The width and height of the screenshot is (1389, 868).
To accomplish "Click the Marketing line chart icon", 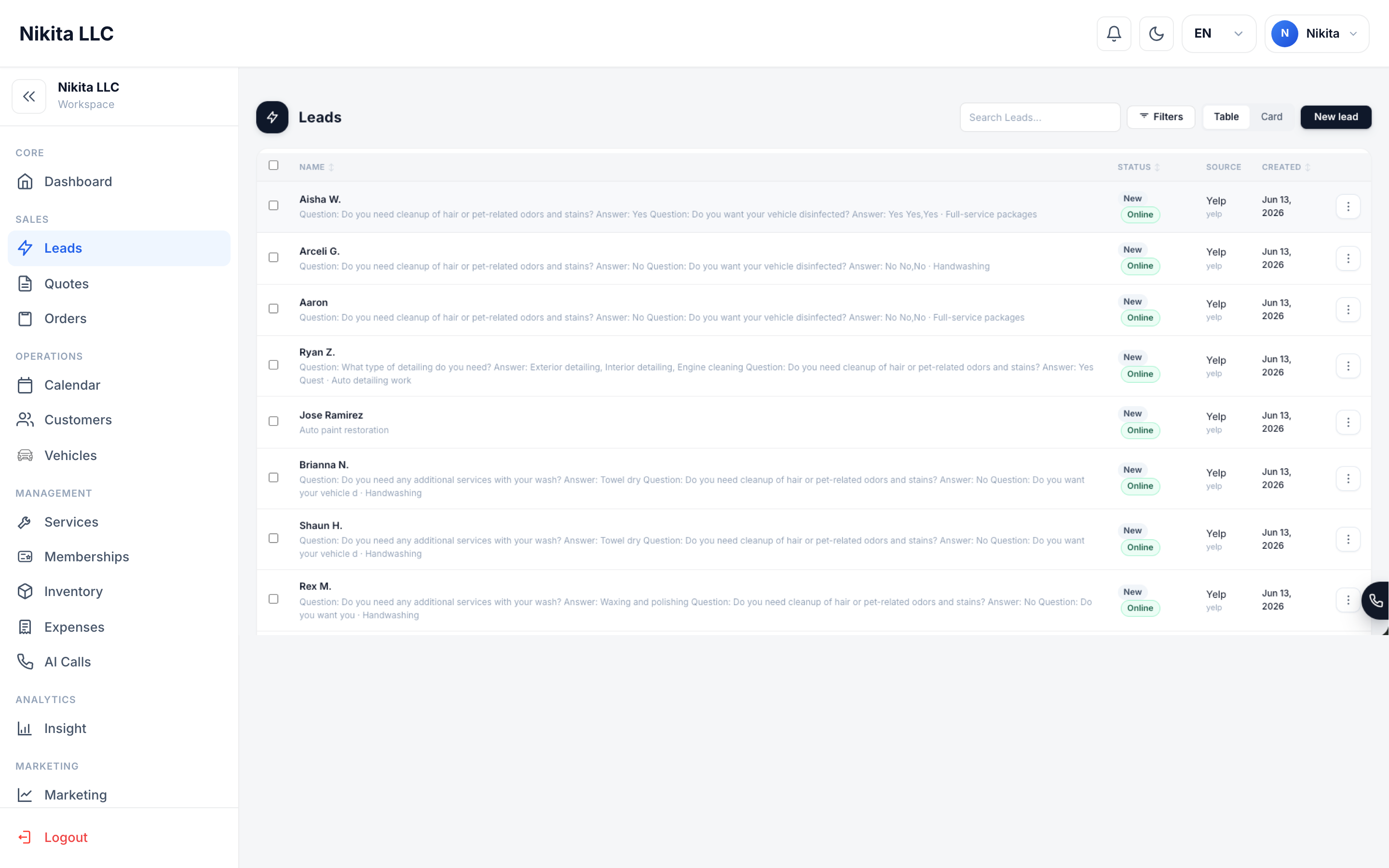I will point(25,795).
